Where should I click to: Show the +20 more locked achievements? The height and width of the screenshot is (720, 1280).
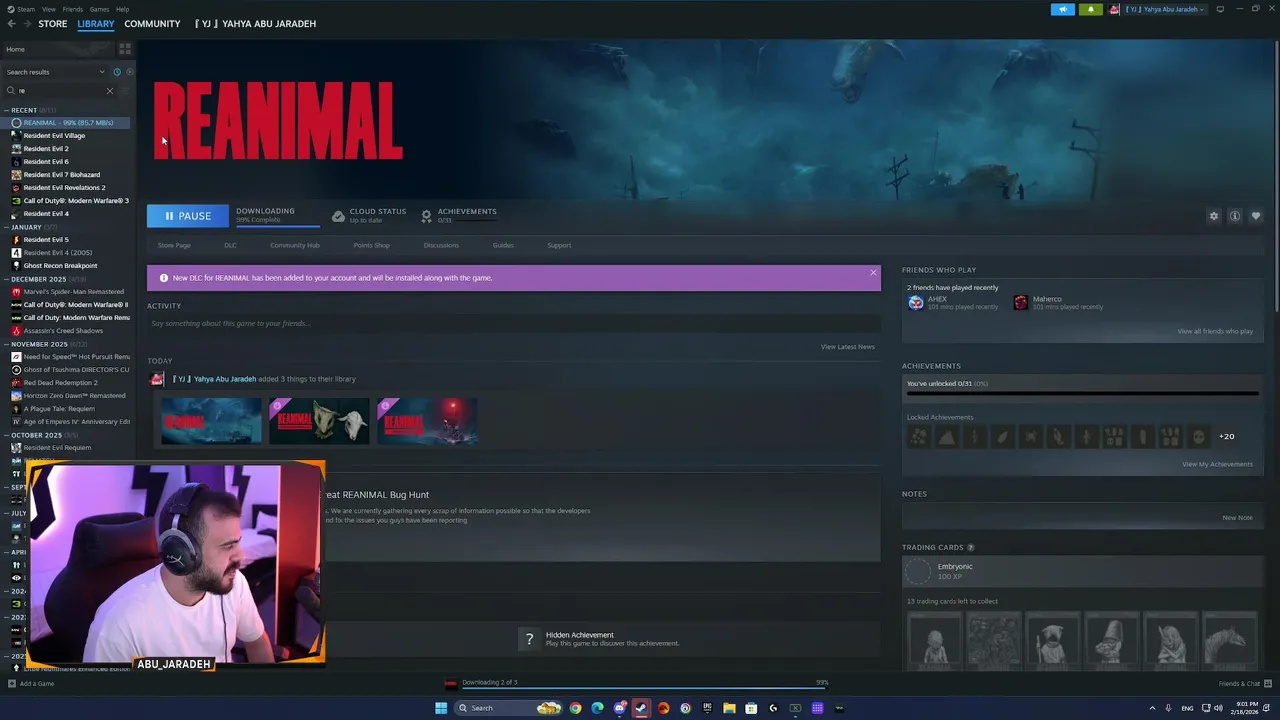pos(1226,437)
